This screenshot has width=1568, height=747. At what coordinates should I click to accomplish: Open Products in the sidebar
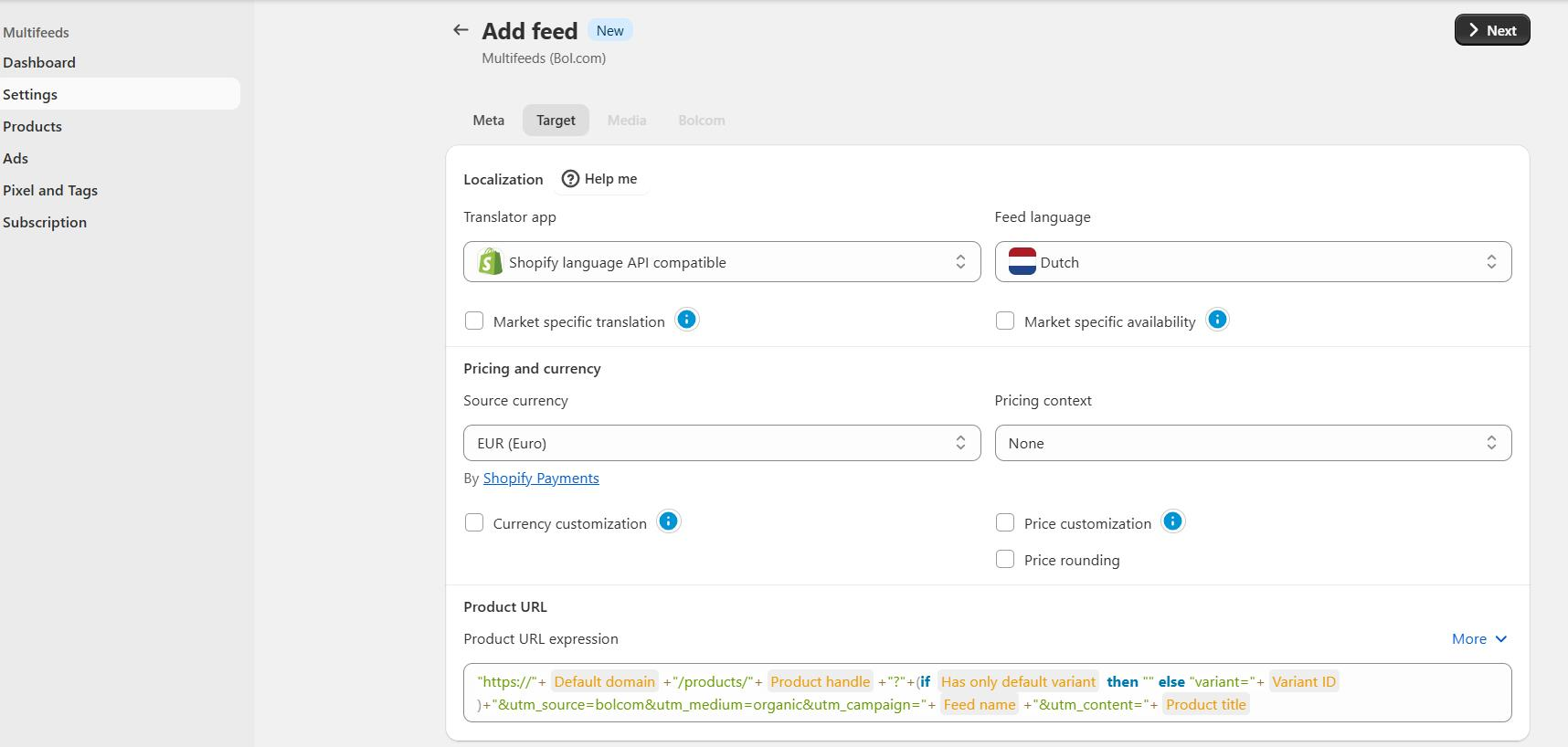(x=33, y=127)
